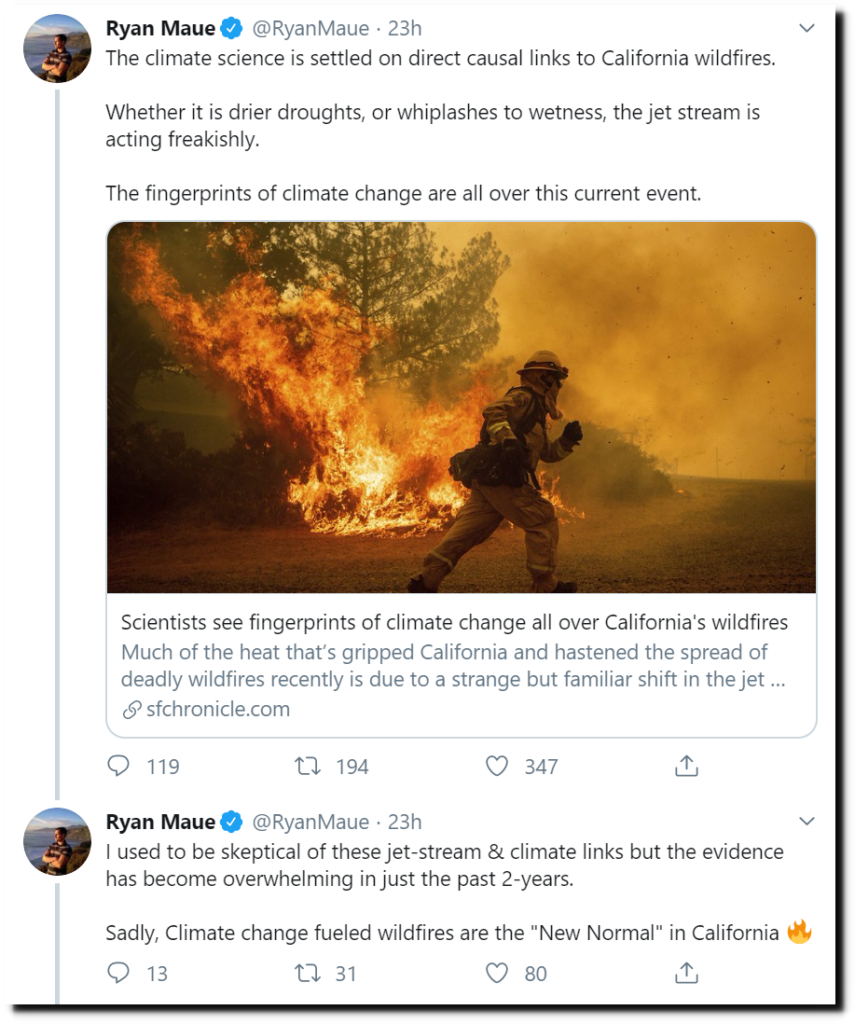Click the 23h timestamp on second tweet
The image size is (855, 1024).
[404, 821]
